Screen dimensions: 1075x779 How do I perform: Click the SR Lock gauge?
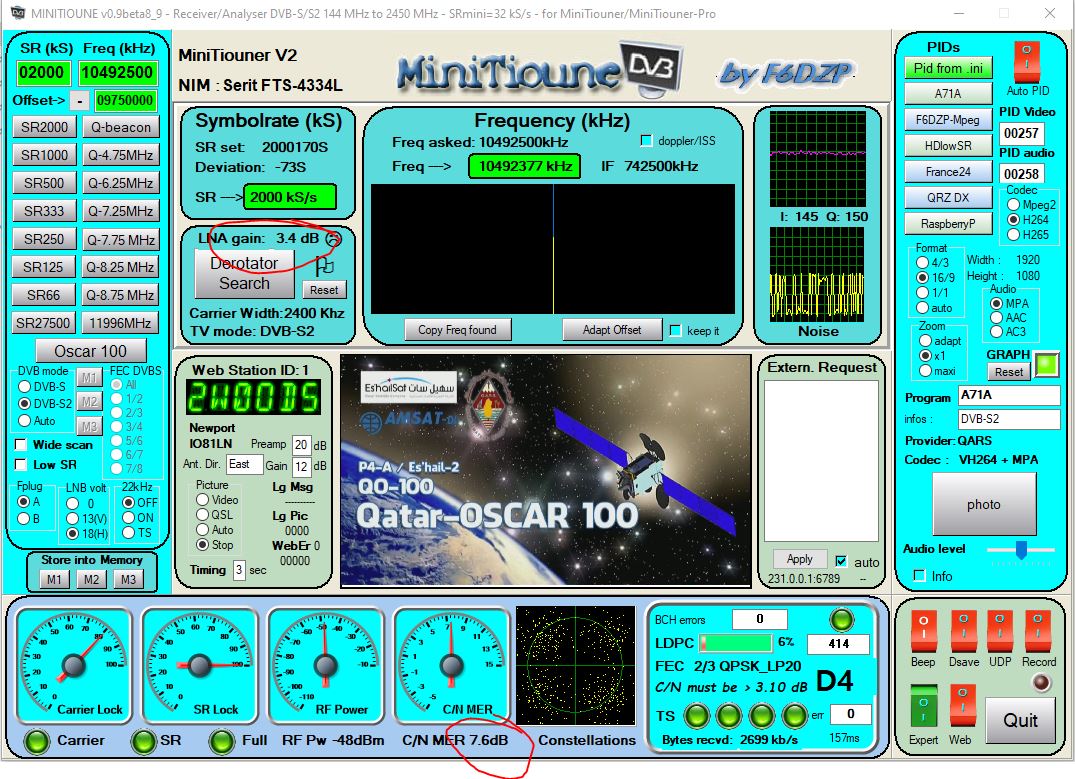(200, 665)
